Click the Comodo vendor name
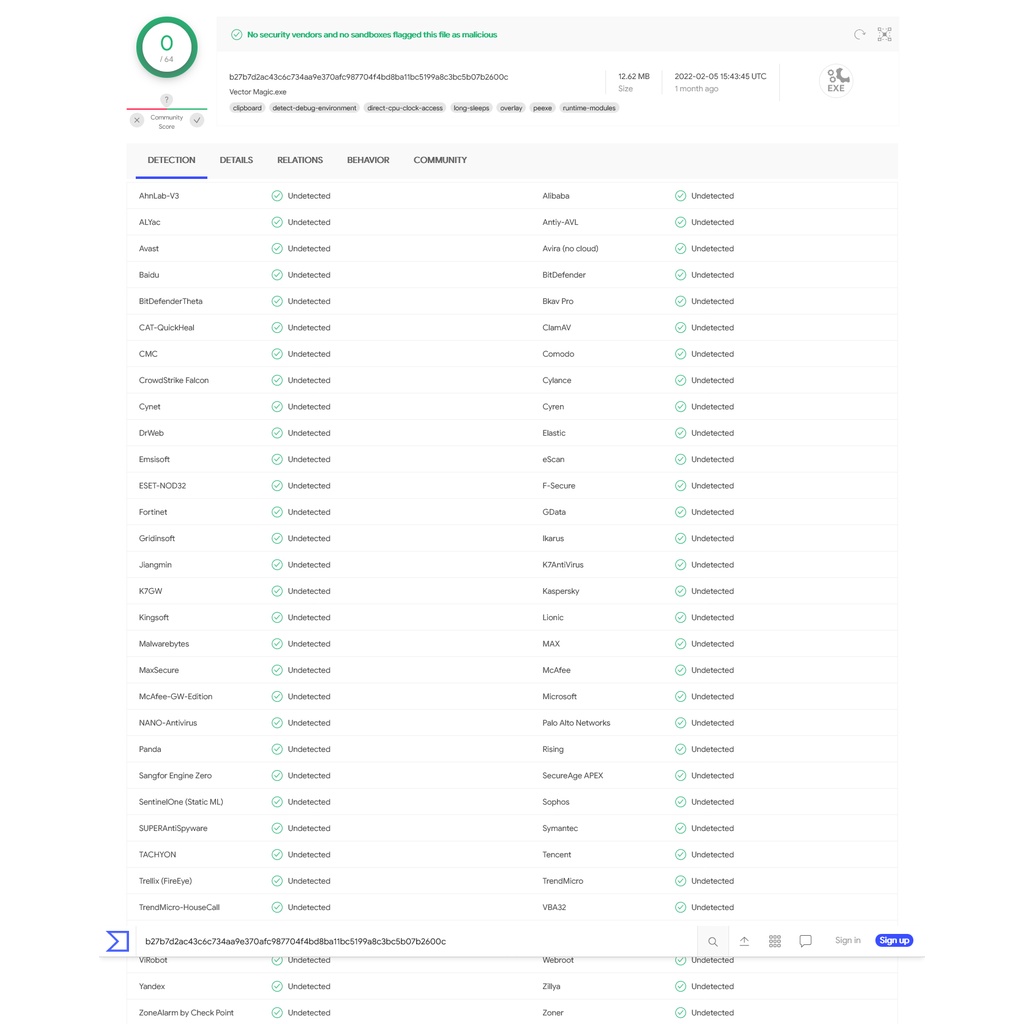The height and width of the screenshot is (1024, 1024). pyautogui.click(x=558, y=354)
